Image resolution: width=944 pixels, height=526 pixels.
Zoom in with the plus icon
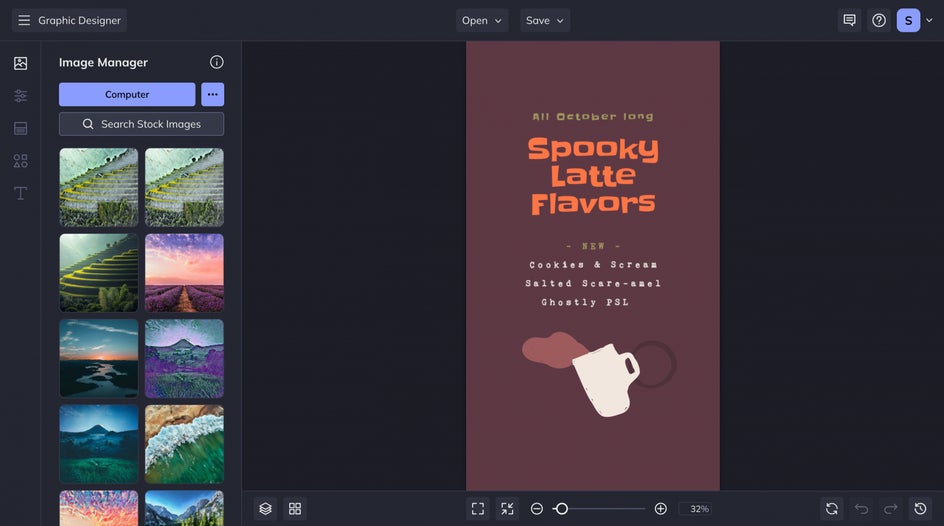pos(660,509)
